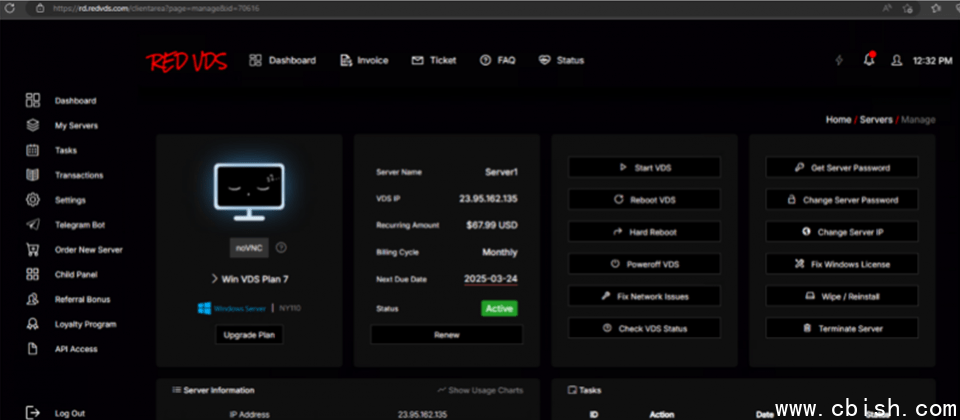Click the Servers breadcrumb link
The height and width of the screenshot is (420, 960).
tap(876, 120)
